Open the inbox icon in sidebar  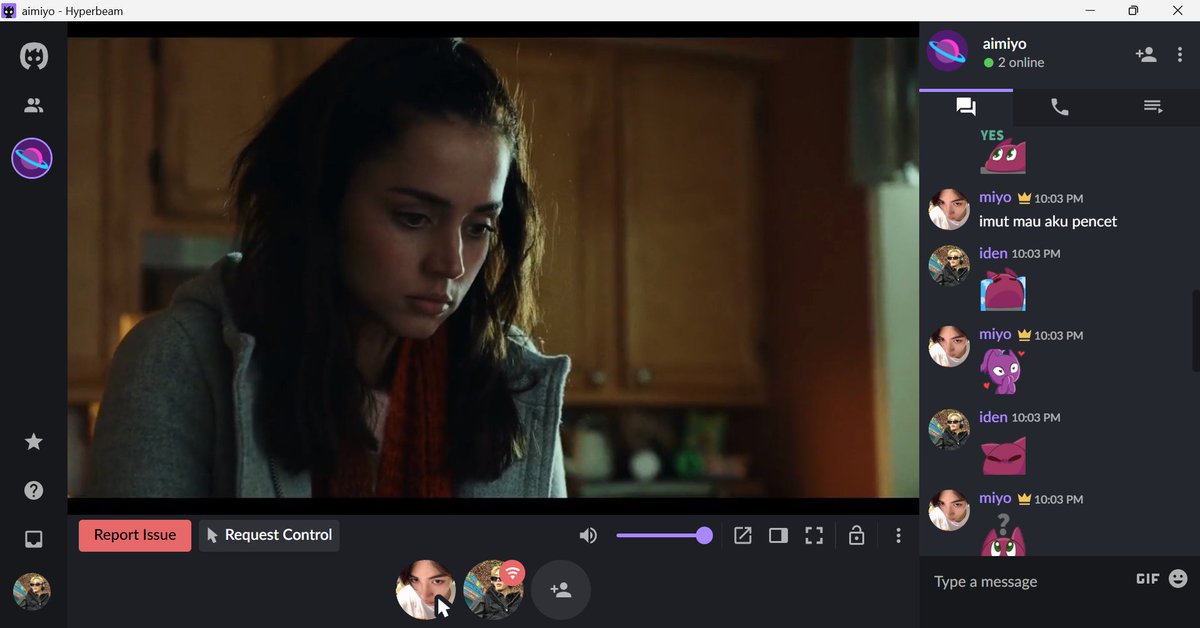tap(33, 539)
